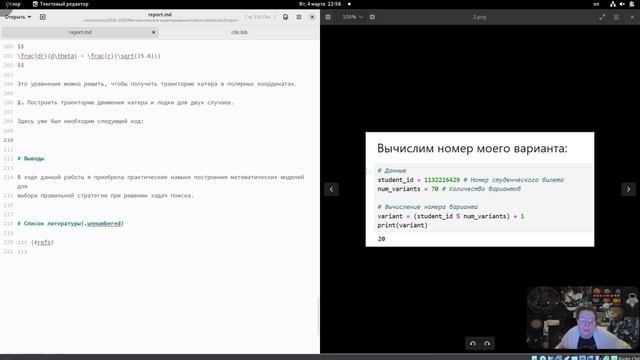Click the \frac{dr}{d\theta} formula line
Image resolution: width=640 pixels, height=360 pixels.
89,56
